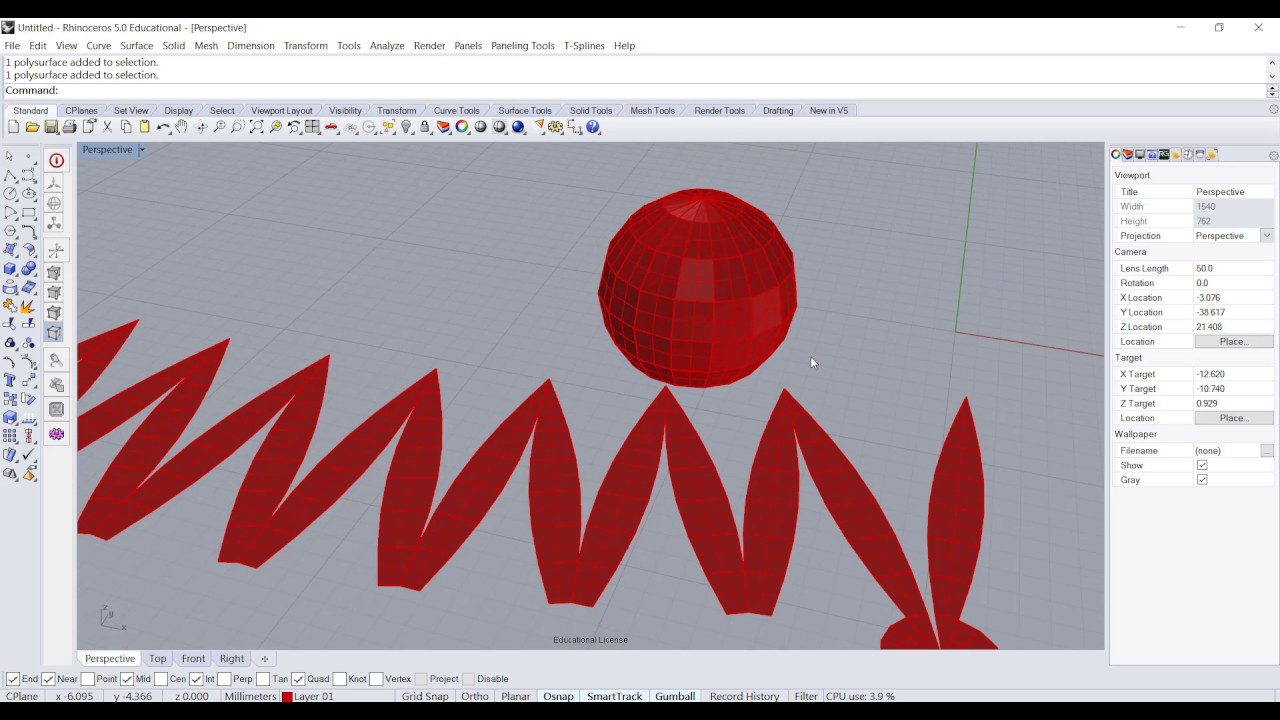
Task: Click the Undo arrow icon
Action: coord(163,127)
